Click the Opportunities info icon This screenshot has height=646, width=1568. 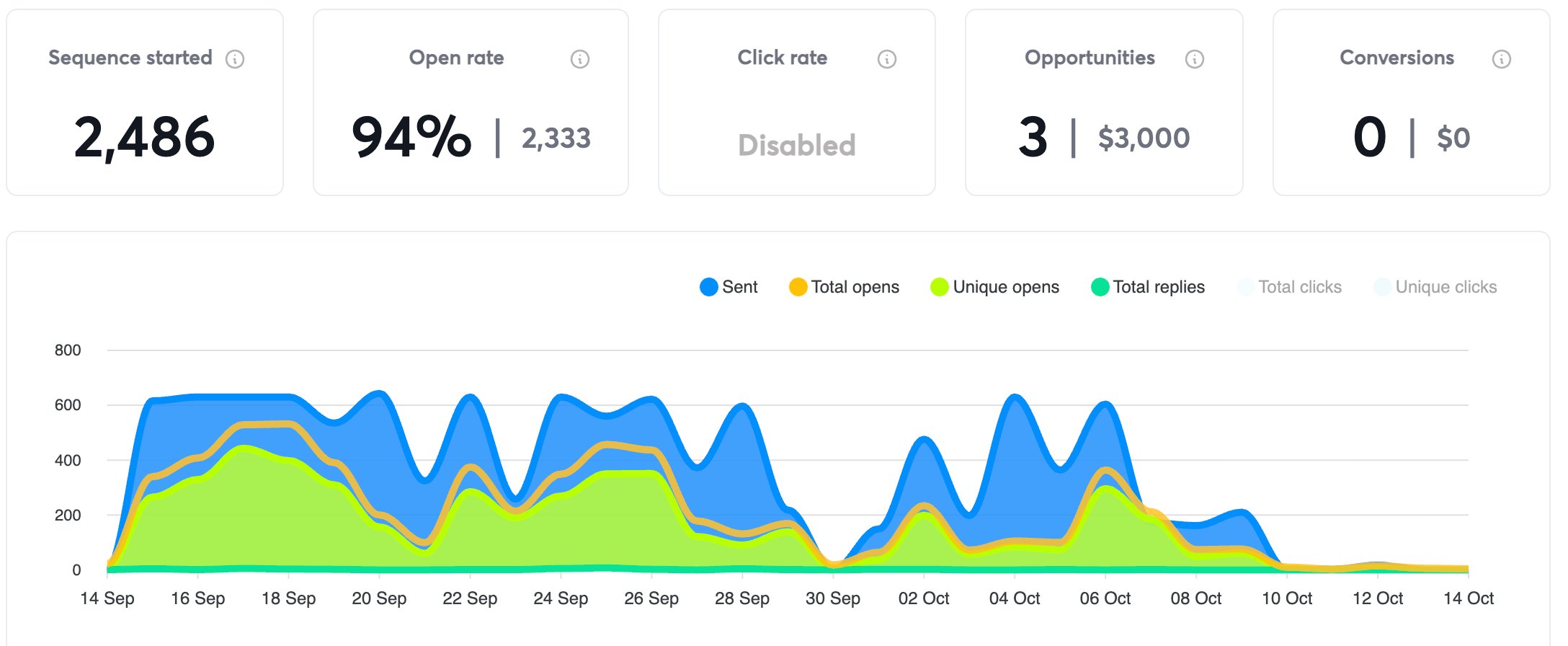1195,59
